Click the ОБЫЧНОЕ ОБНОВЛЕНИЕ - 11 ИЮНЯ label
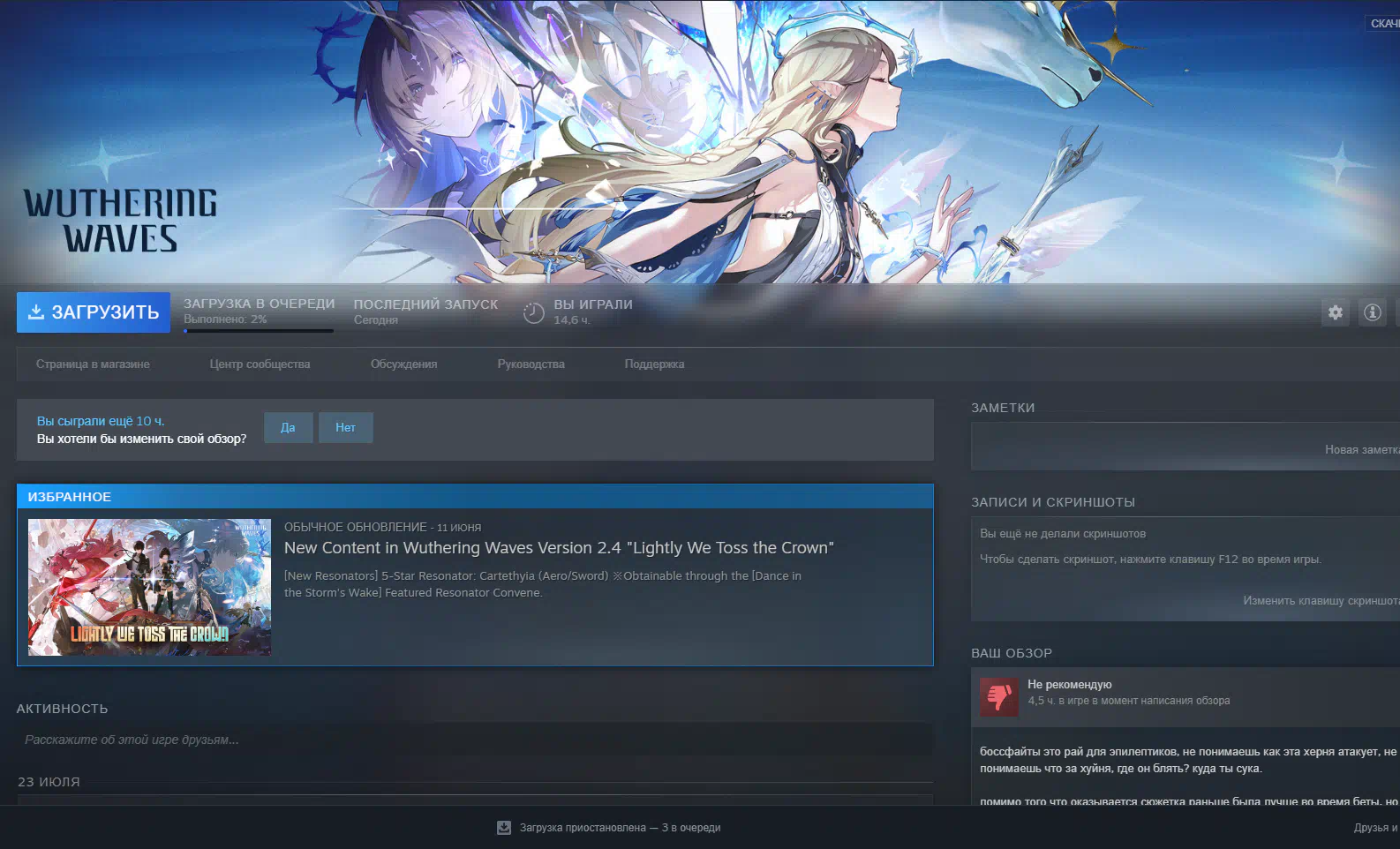This screenshot has height=849, width=1400. [x=382, y=527]
